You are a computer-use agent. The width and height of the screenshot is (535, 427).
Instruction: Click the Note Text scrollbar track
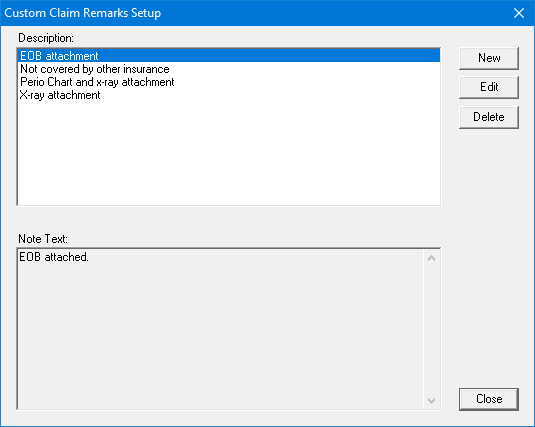coord(431,329)
